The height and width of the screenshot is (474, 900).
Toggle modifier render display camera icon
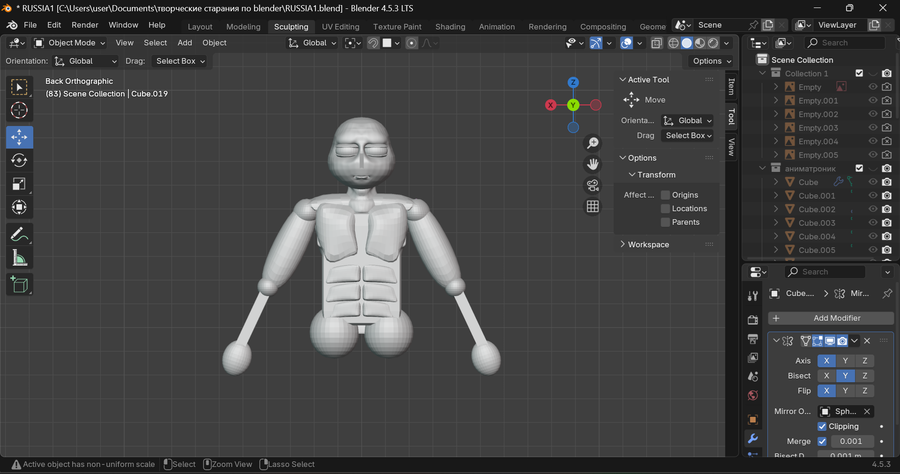(842, 341)
